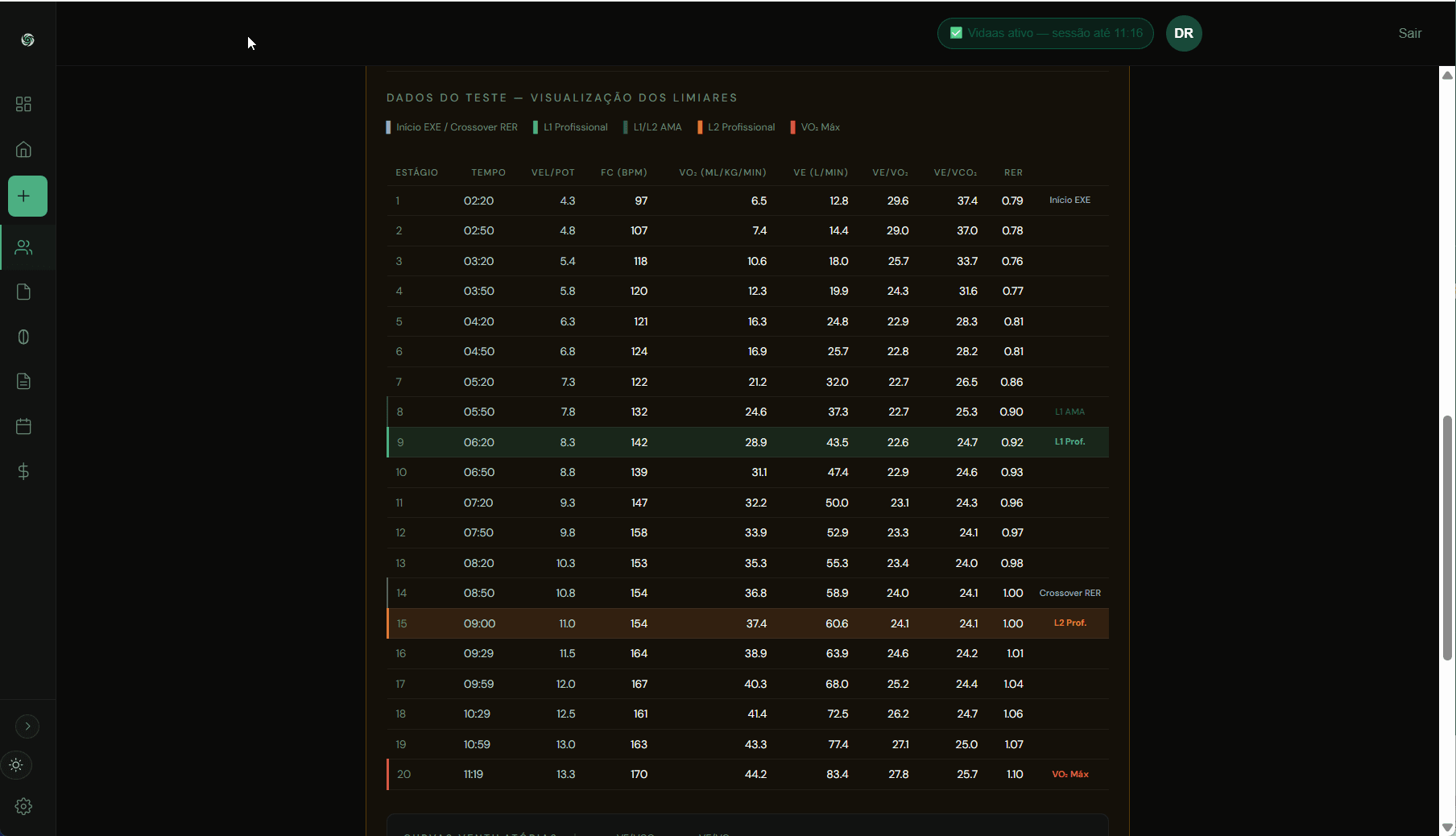The width and height of the screenshot is (1456, 836).
Task: Open the dashboard grid icon in sidebar
Action: click(23, 104)
